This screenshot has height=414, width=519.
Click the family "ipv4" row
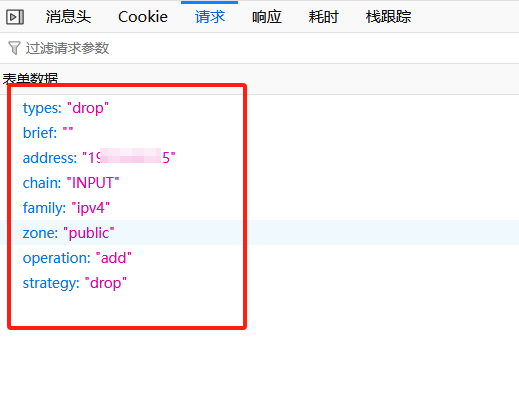coord(259,208)
